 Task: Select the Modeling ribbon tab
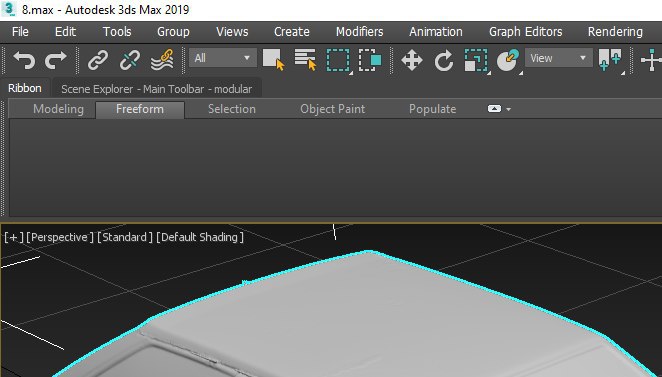(x=58, y=109)
